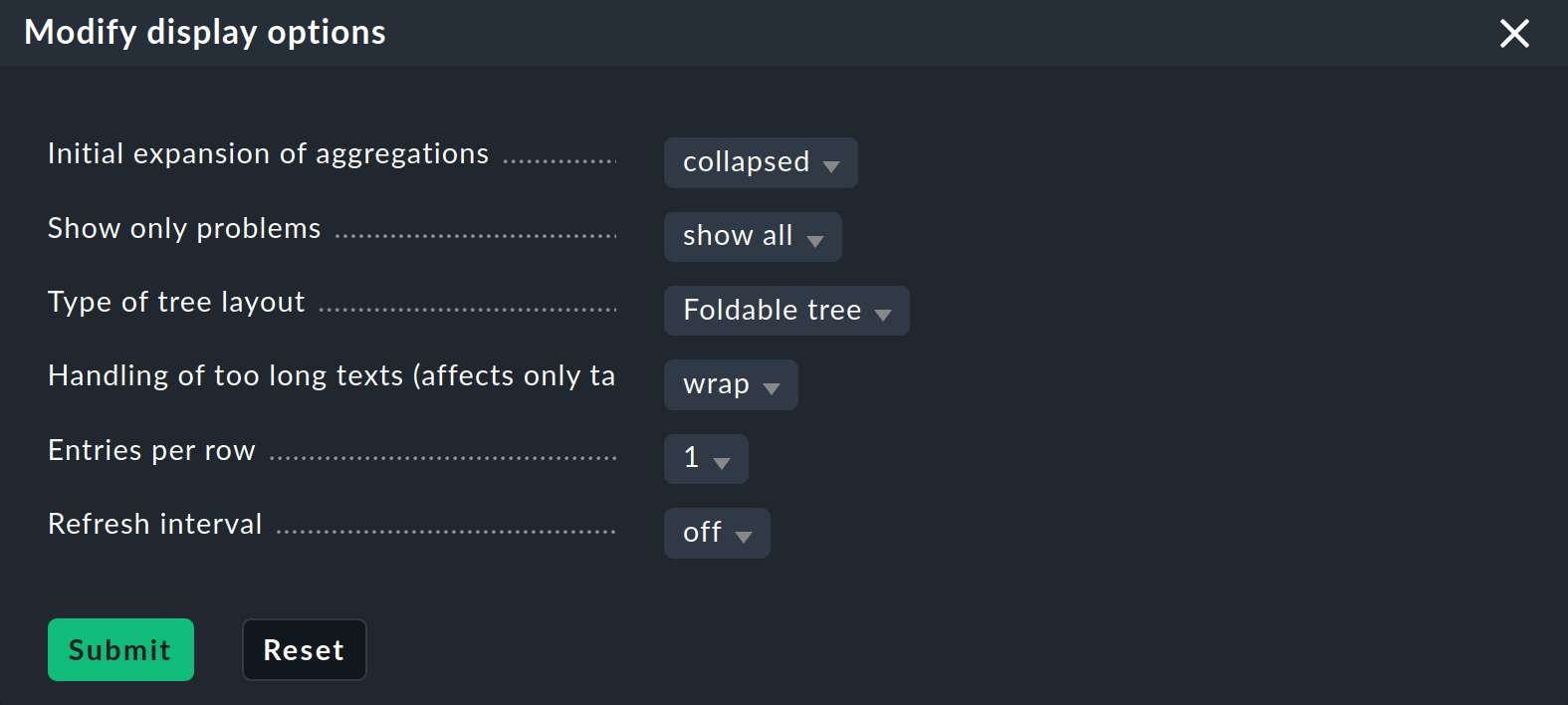Click the Refresh interval label
This screenshot has width=1568, height=705.
coord(154,523)
